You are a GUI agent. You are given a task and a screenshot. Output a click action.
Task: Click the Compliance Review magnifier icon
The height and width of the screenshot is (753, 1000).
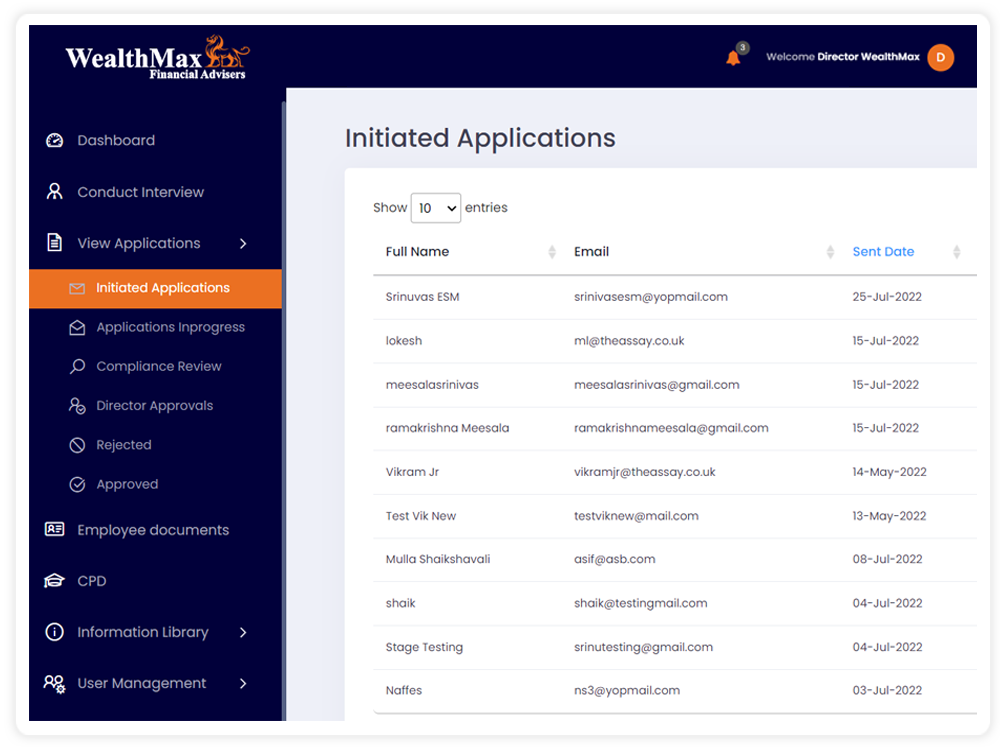[77, 366]
